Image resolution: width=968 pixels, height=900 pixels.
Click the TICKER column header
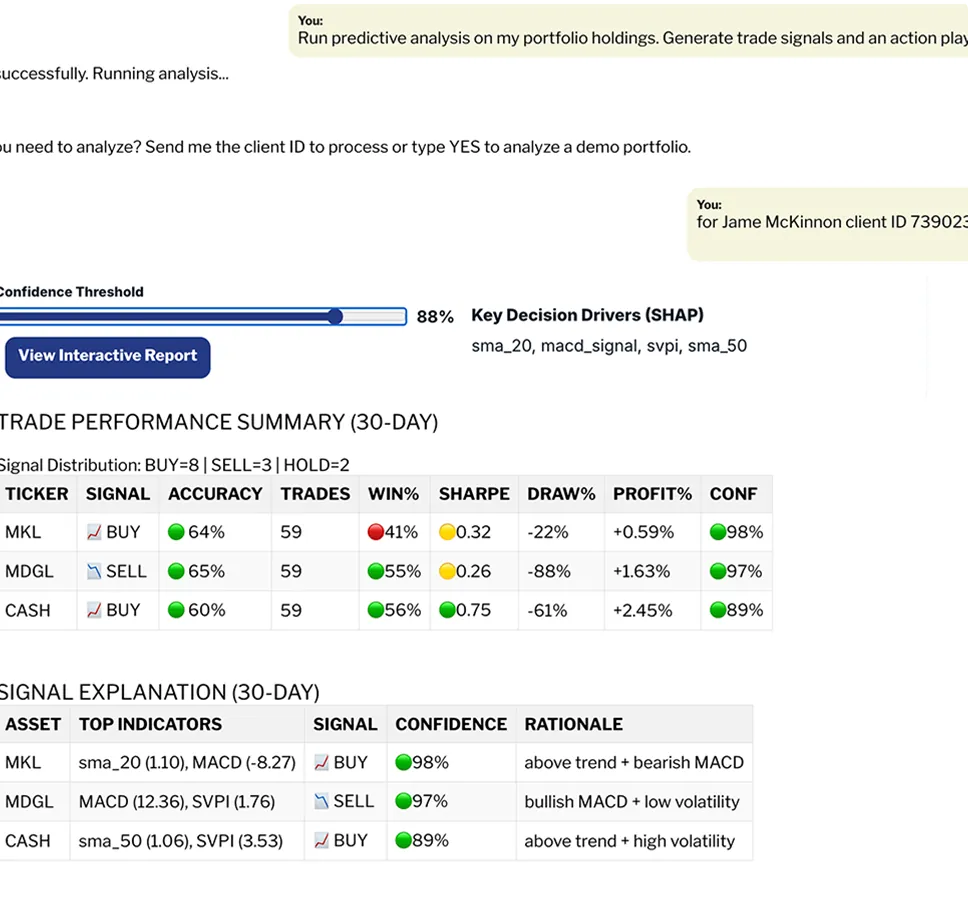click(37, 494)
